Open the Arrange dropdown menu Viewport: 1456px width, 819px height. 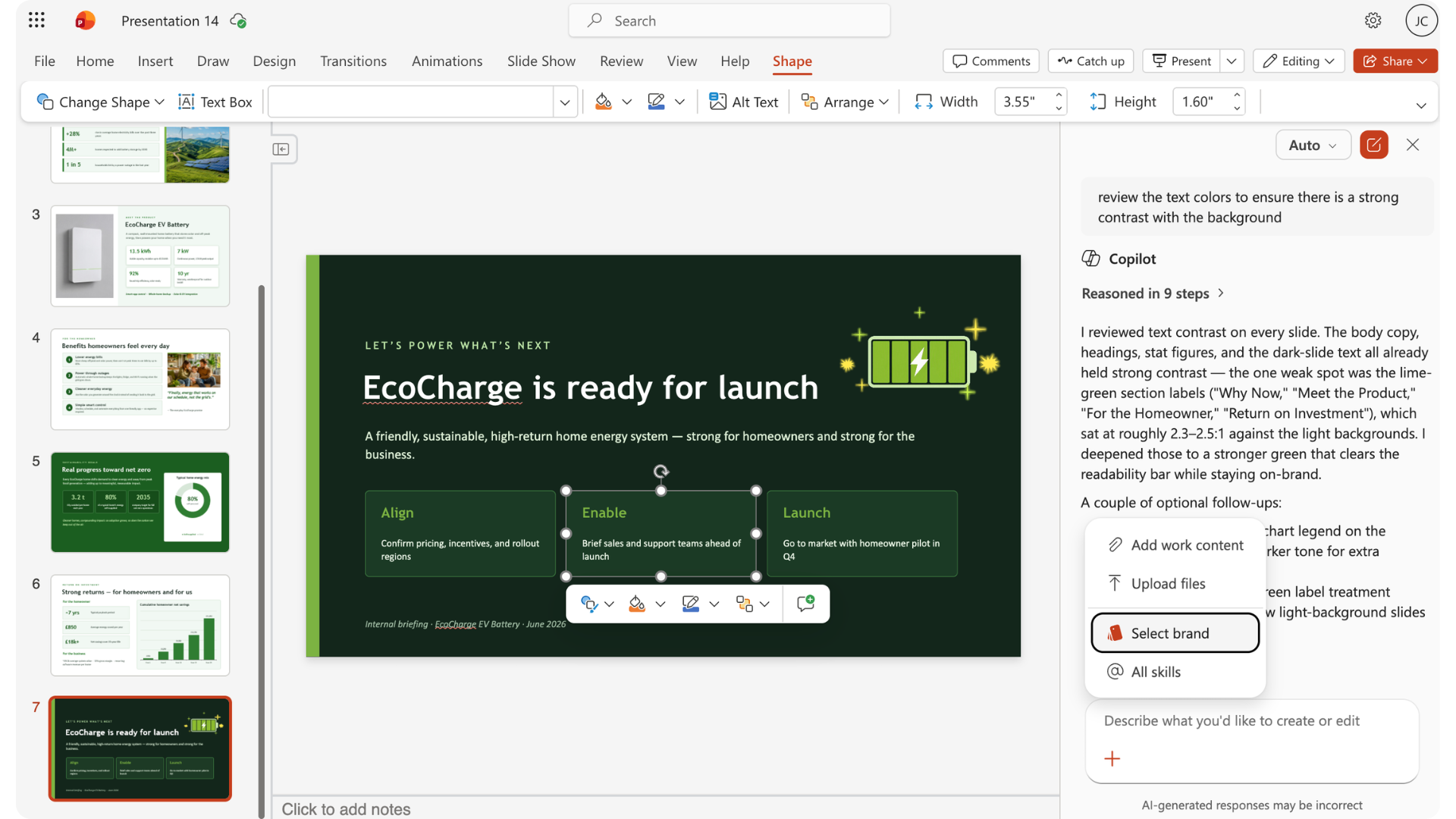845,102
